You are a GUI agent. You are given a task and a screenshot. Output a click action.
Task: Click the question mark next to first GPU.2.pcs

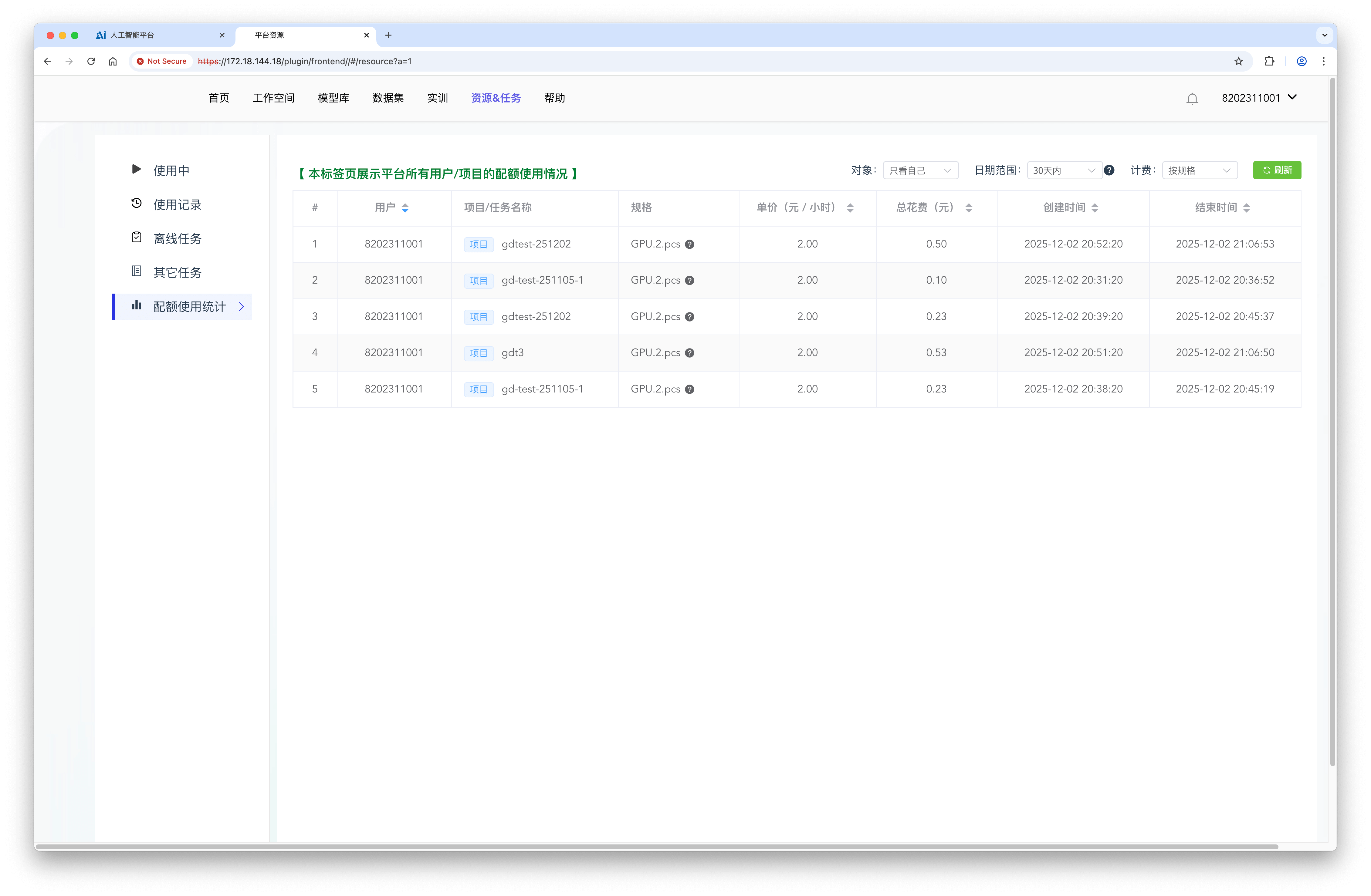click(689, 244)
